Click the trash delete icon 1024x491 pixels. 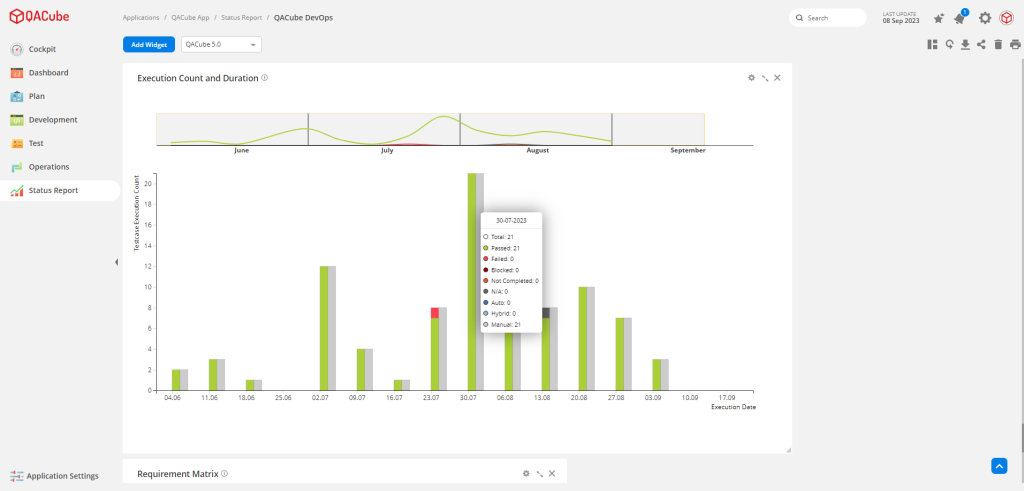click(x=998, y=44)
